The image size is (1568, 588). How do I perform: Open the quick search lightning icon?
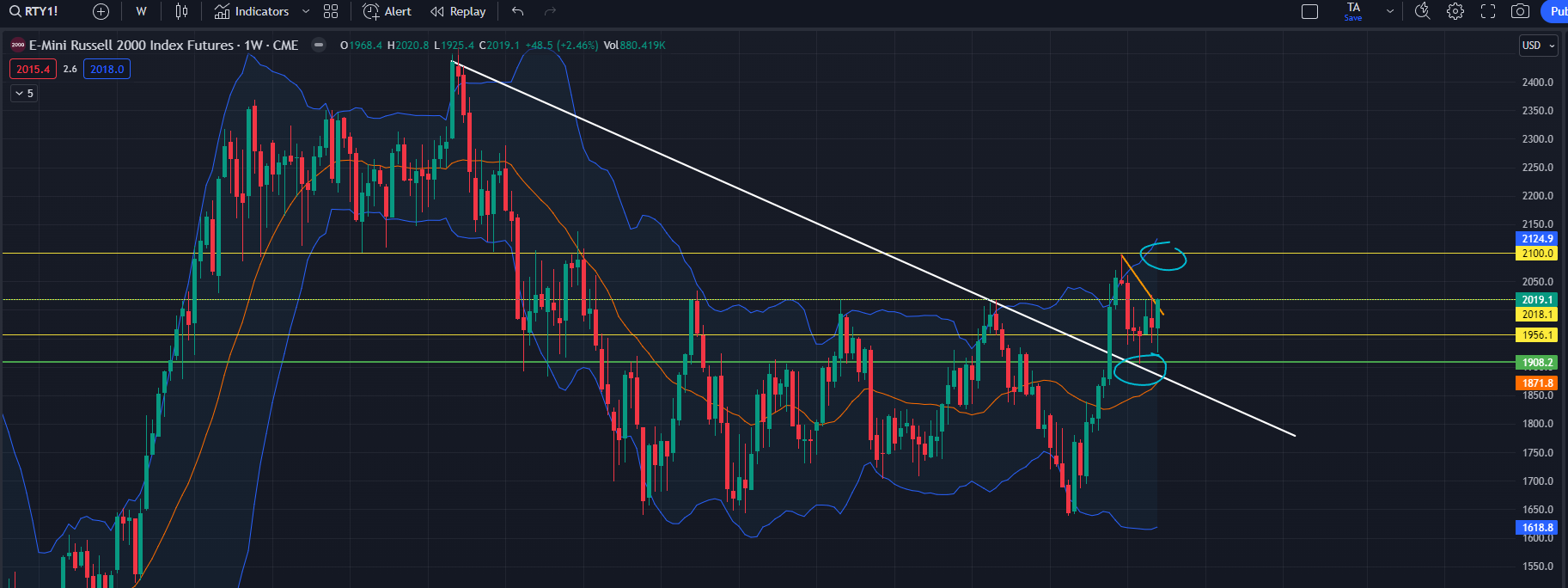click(x=1423, y=11)
